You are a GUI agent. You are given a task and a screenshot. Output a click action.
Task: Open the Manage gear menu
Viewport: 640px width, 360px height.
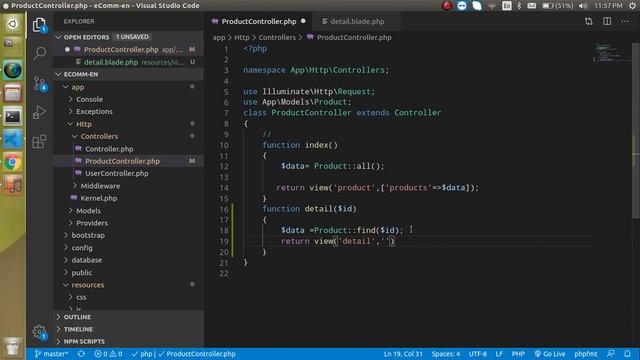point(40,332)
